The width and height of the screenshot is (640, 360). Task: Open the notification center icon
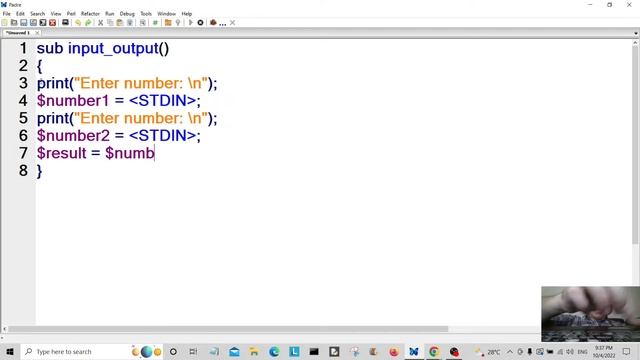627,351
